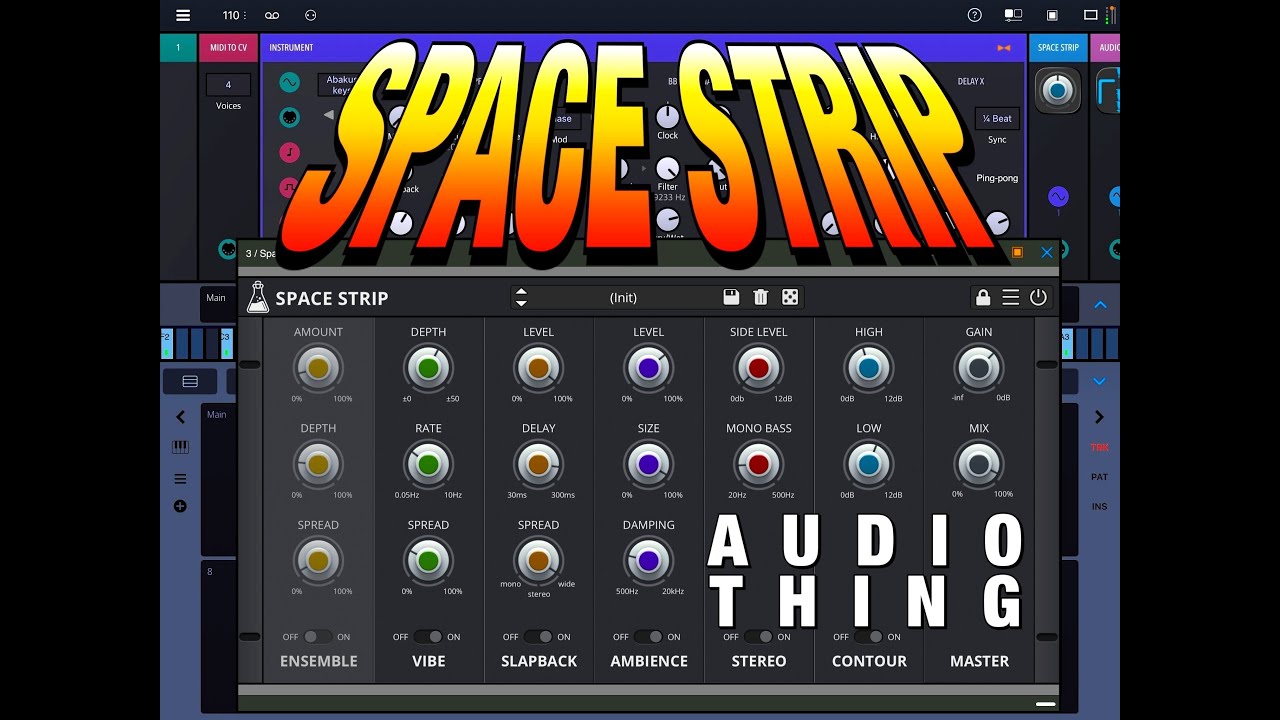Select the INSTRUMENT rack header
This screenshot has width=1280, height=720.
[x=643, y=47]
